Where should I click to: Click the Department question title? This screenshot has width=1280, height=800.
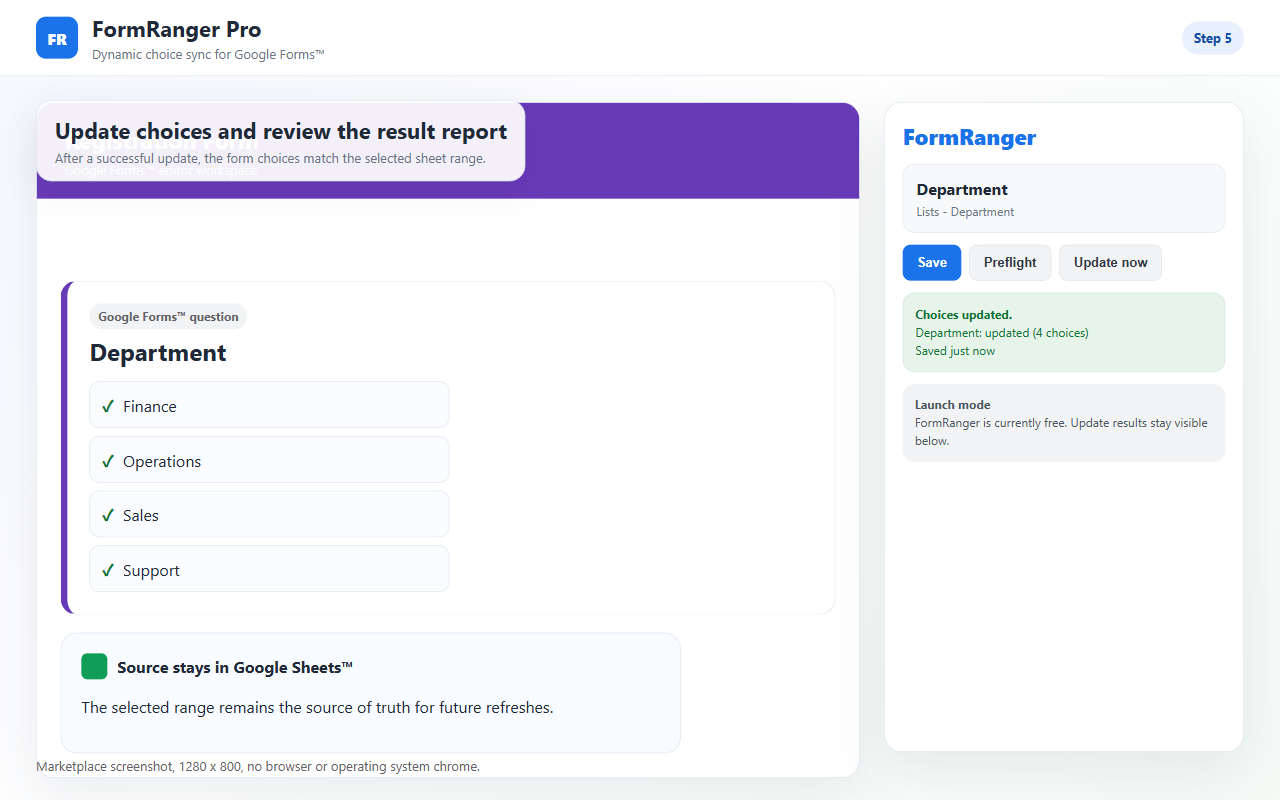(x=158, y=353)
